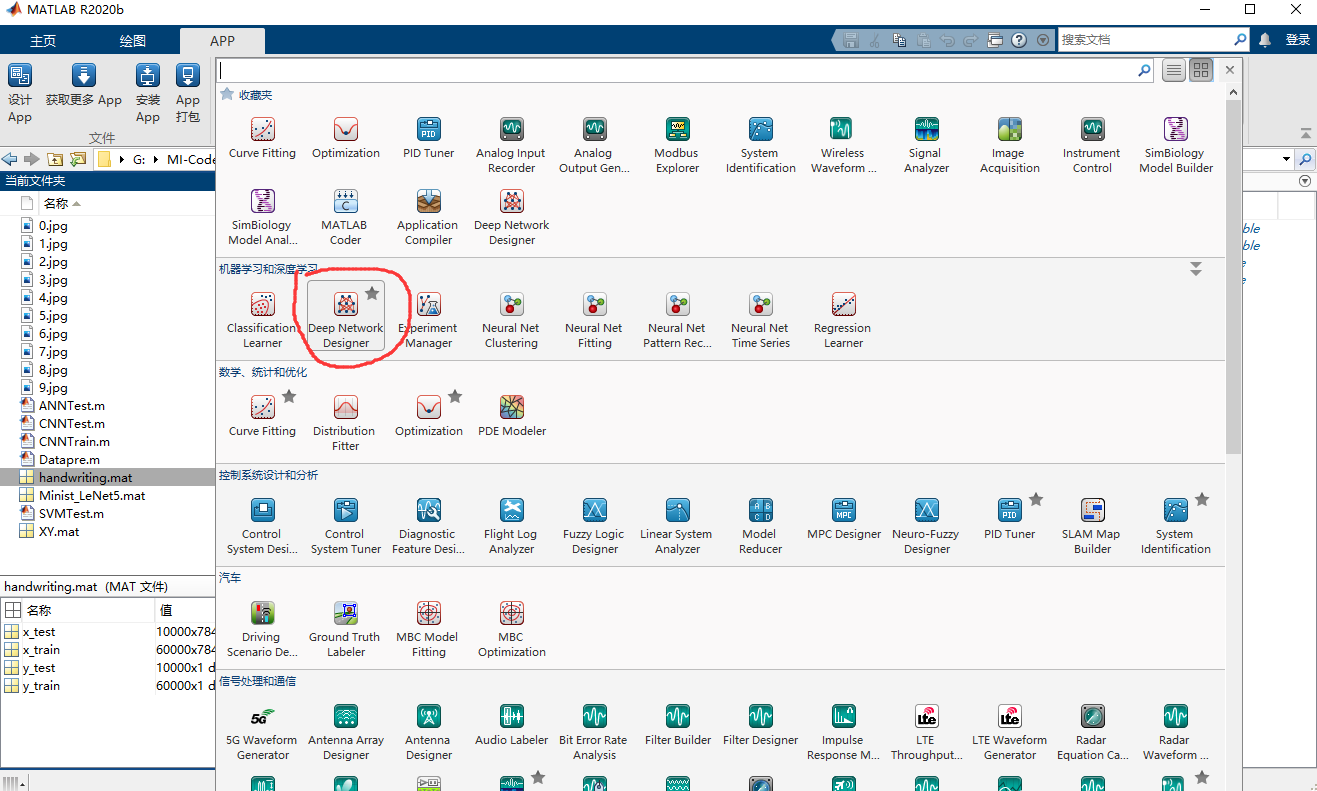
Task: Launch MATLAB Coder app
Action: pos(345,217)
